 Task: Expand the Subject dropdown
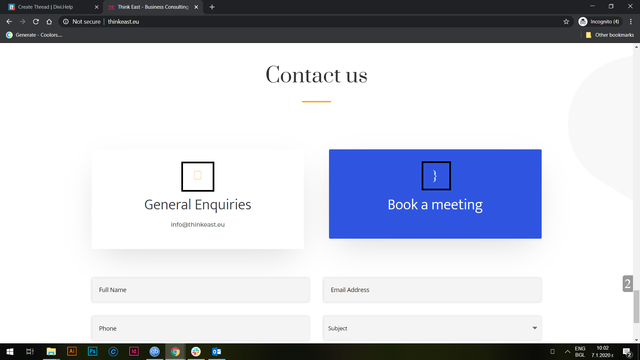point(432,328)
